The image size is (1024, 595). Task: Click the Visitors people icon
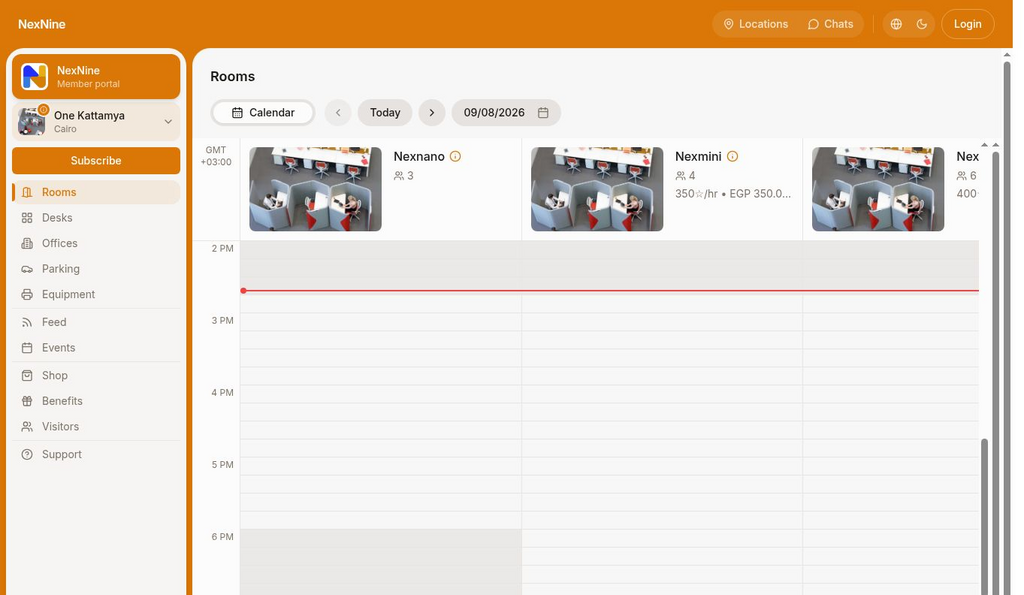click(x=27, y=426)
